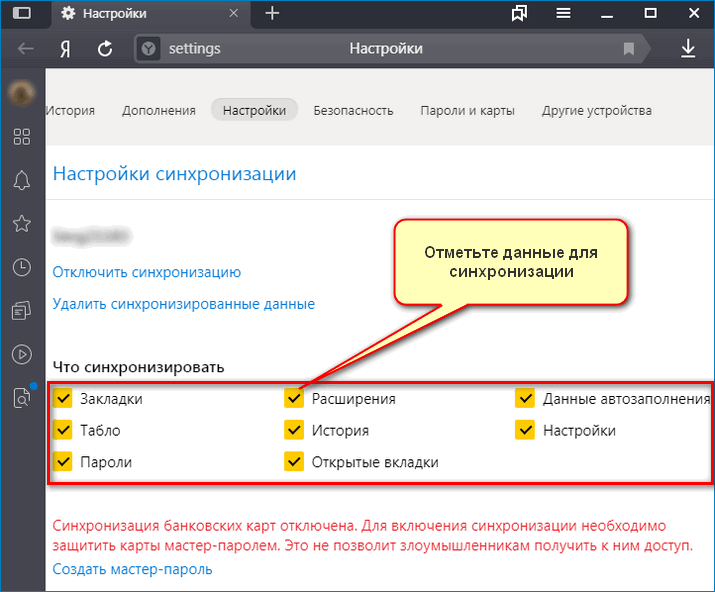Switch to the История tab
The height and width of the screenshot is (592, 715).
tap(71, 110)
